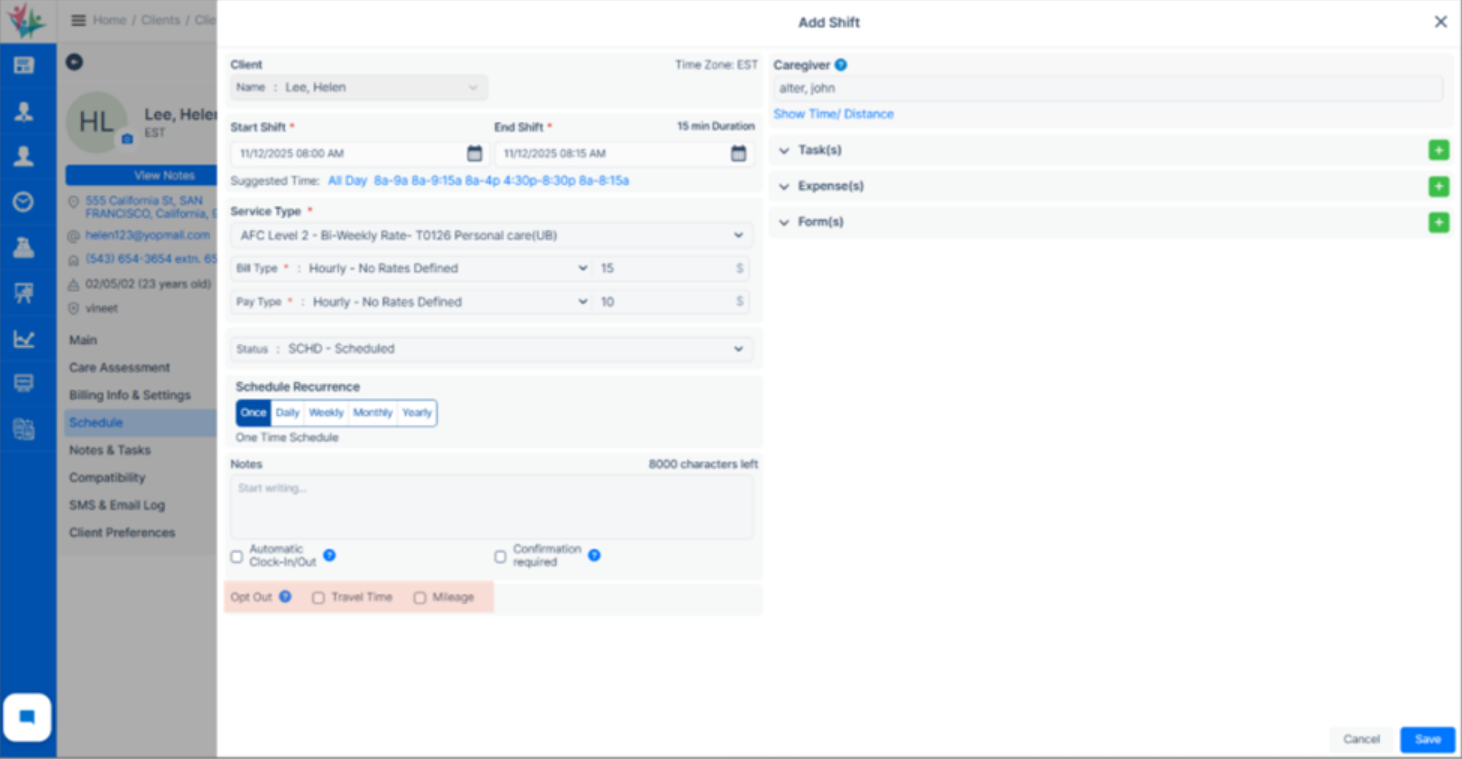Check the Automatic Clock-In/Out checkbox
The width and height of the screenshot is (1462, 759).
[x=236, y=556]
